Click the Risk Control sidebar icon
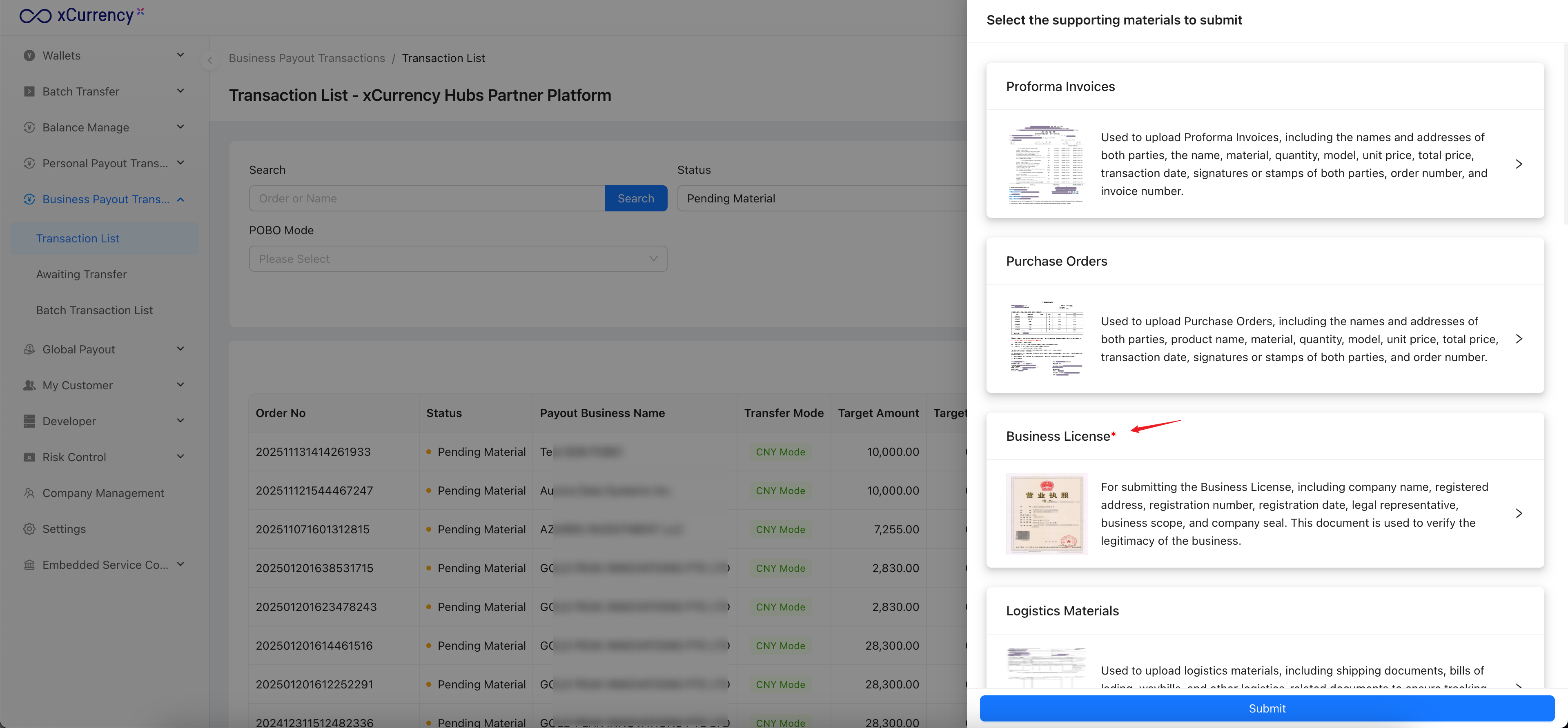This screenshot has height=728, width=1568. point(29,457)
